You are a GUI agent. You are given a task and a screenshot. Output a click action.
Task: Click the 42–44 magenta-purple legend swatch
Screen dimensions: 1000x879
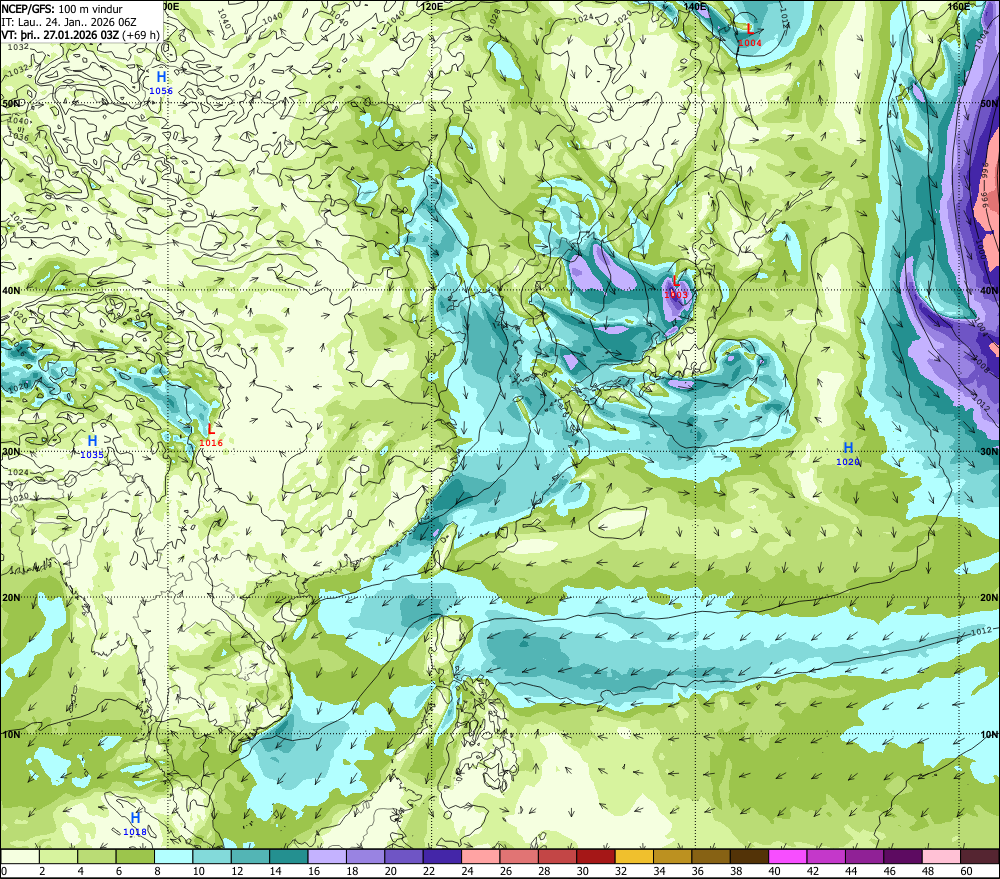[x=826, y=856]
